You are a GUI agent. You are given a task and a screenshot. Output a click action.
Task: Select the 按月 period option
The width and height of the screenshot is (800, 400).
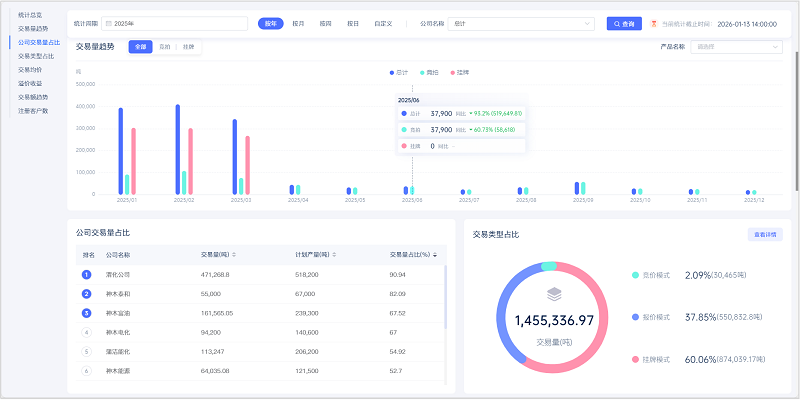click(x=298, y=23)
